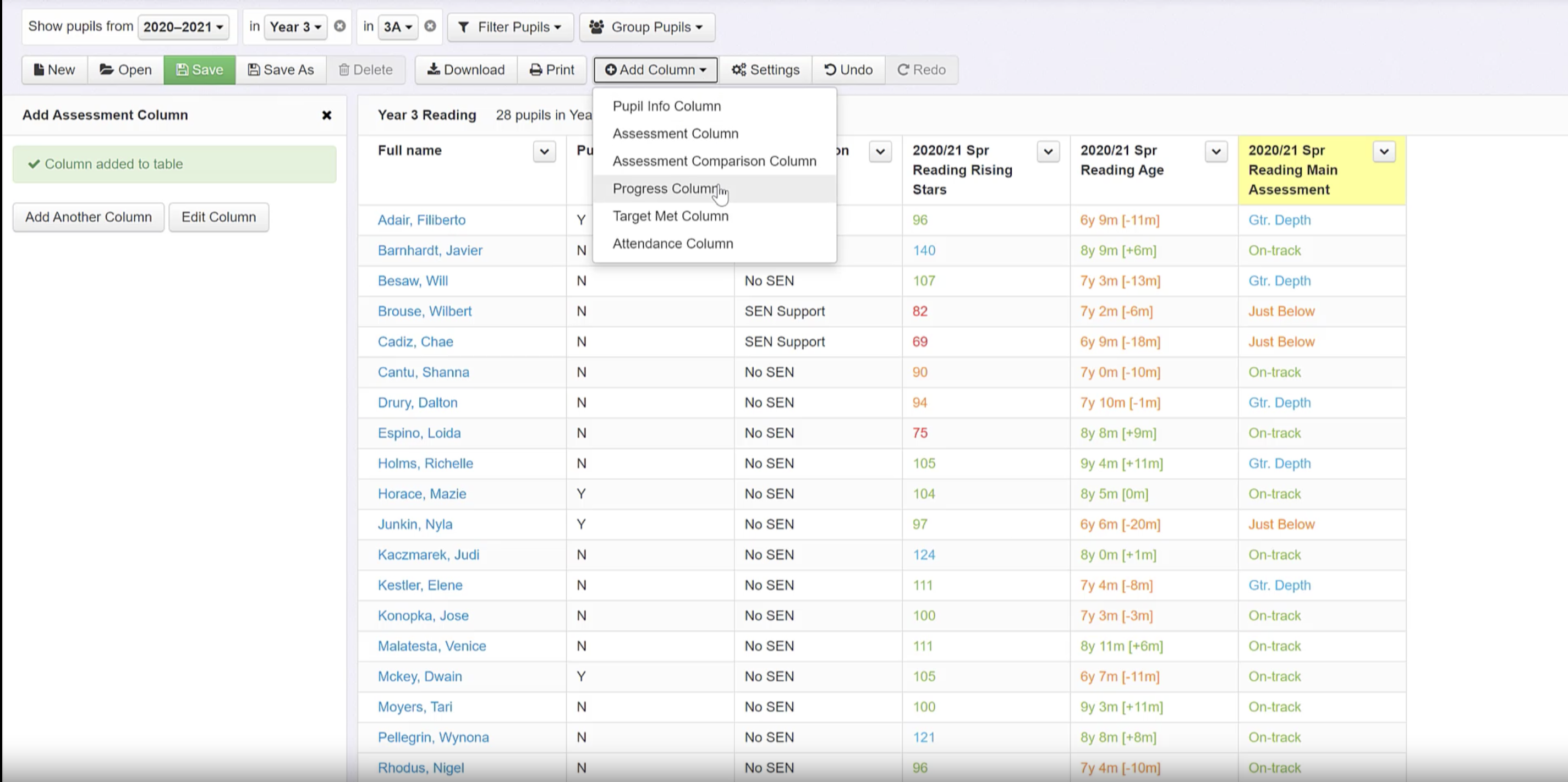Click the Save As button

tap(281, 69)
